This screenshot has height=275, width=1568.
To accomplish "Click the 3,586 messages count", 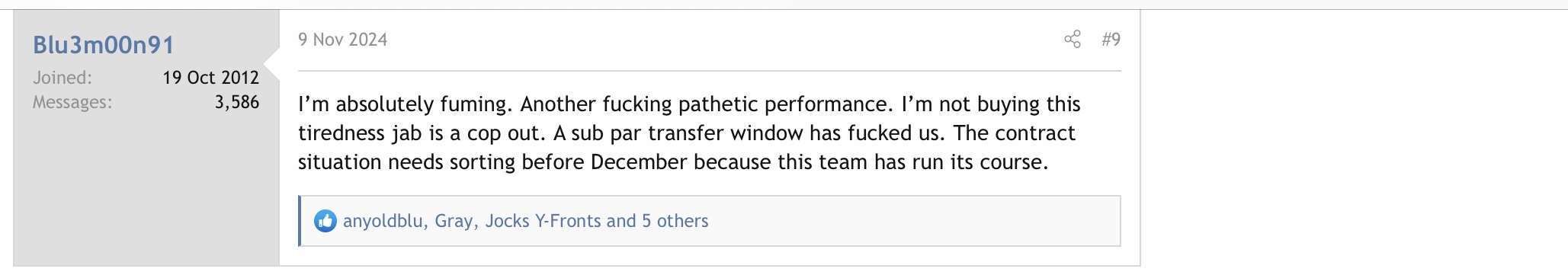I will coord(237,102).
